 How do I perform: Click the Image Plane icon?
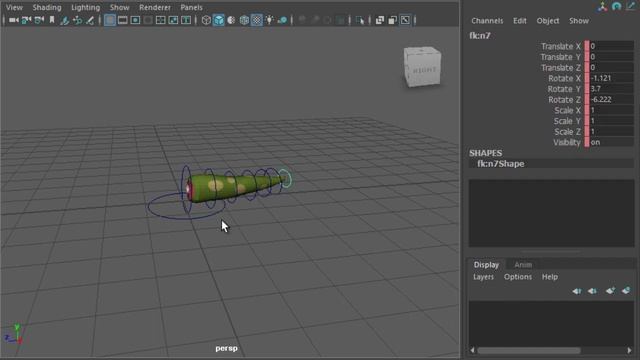64,20
